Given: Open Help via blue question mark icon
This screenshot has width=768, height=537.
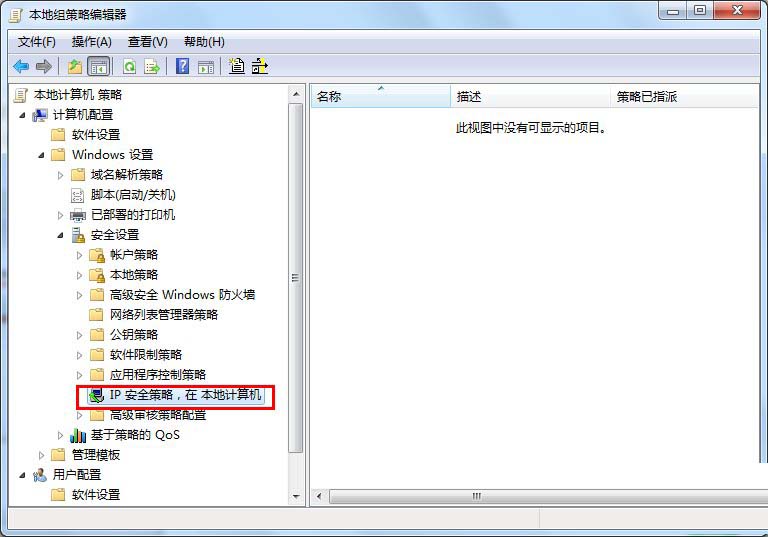Looking at the screenshot, I should click(182, 66).
